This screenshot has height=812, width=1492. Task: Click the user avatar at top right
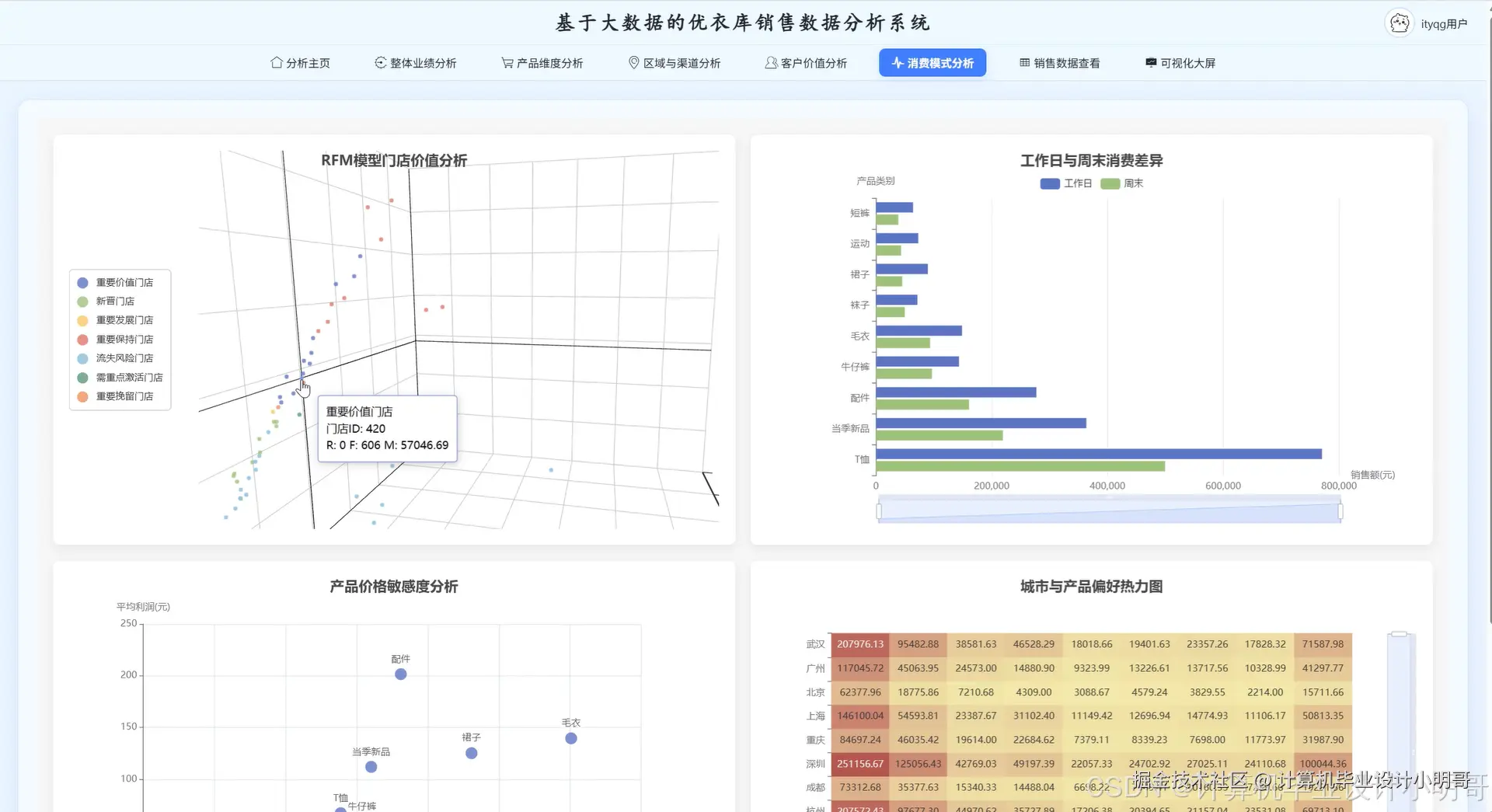1399,23
